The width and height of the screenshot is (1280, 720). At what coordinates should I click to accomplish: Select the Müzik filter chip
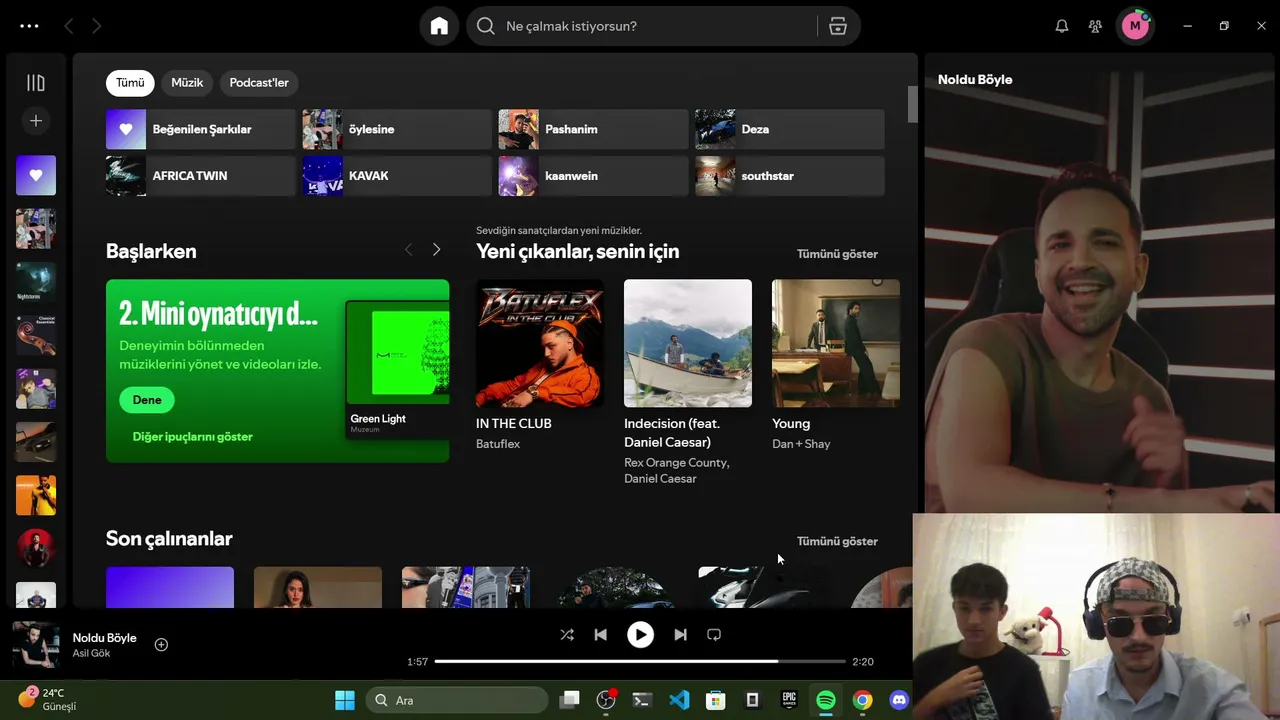(187, 83)
